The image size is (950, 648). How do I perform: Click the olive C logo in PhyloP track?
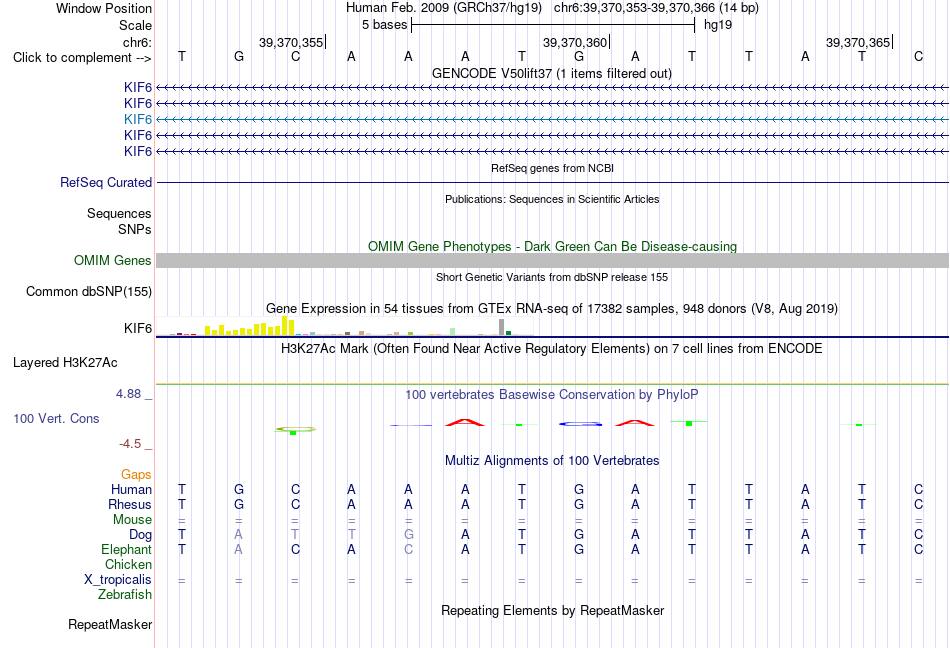point(295,429)
